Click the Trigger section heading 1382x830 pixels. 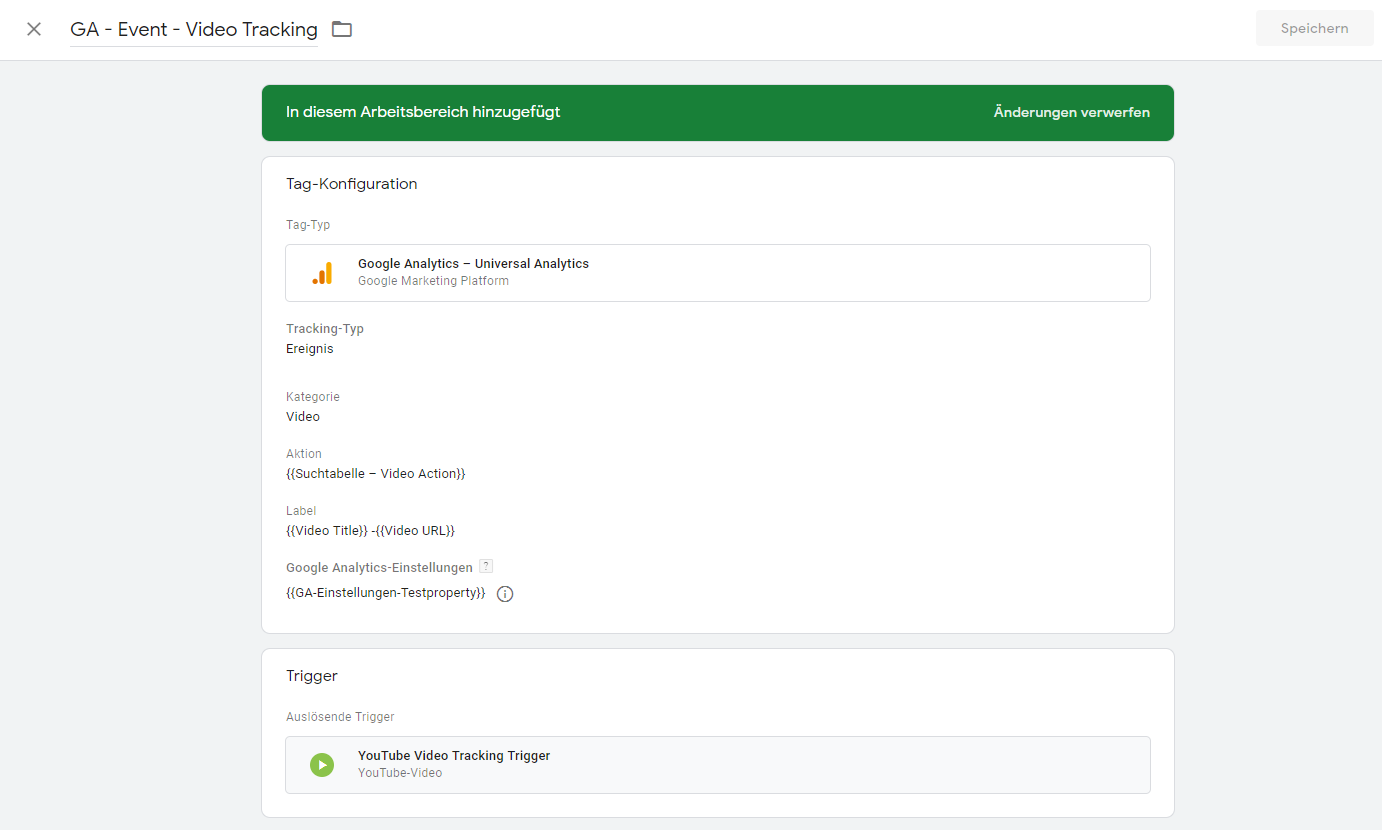(x=312, y=676)
